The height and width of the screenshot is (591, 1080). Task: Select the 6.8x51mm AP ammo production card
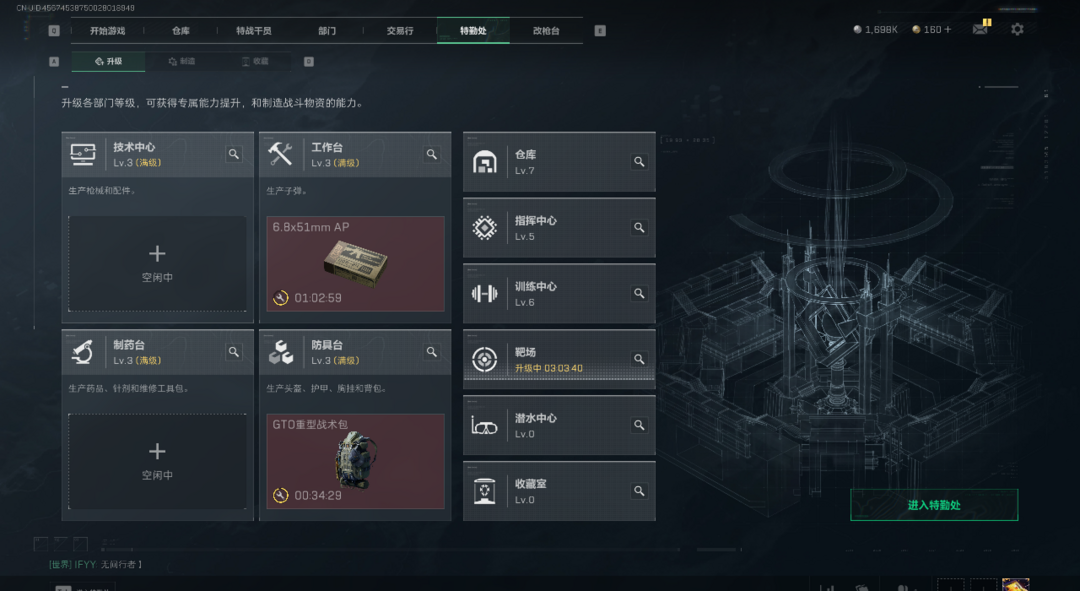click(x=355, y=264)
